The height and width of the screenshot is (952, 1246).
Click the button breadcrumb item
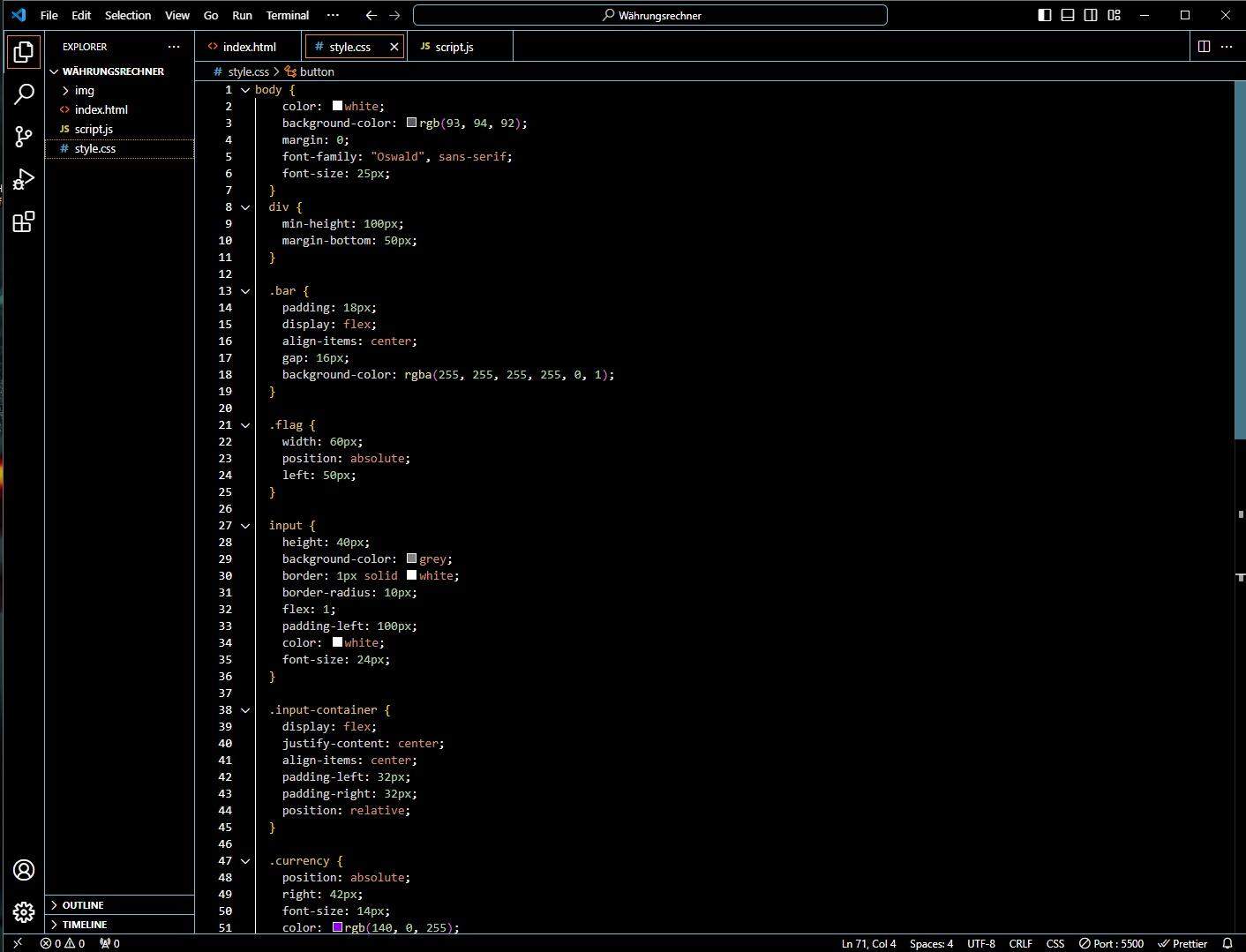pos(310,71)
